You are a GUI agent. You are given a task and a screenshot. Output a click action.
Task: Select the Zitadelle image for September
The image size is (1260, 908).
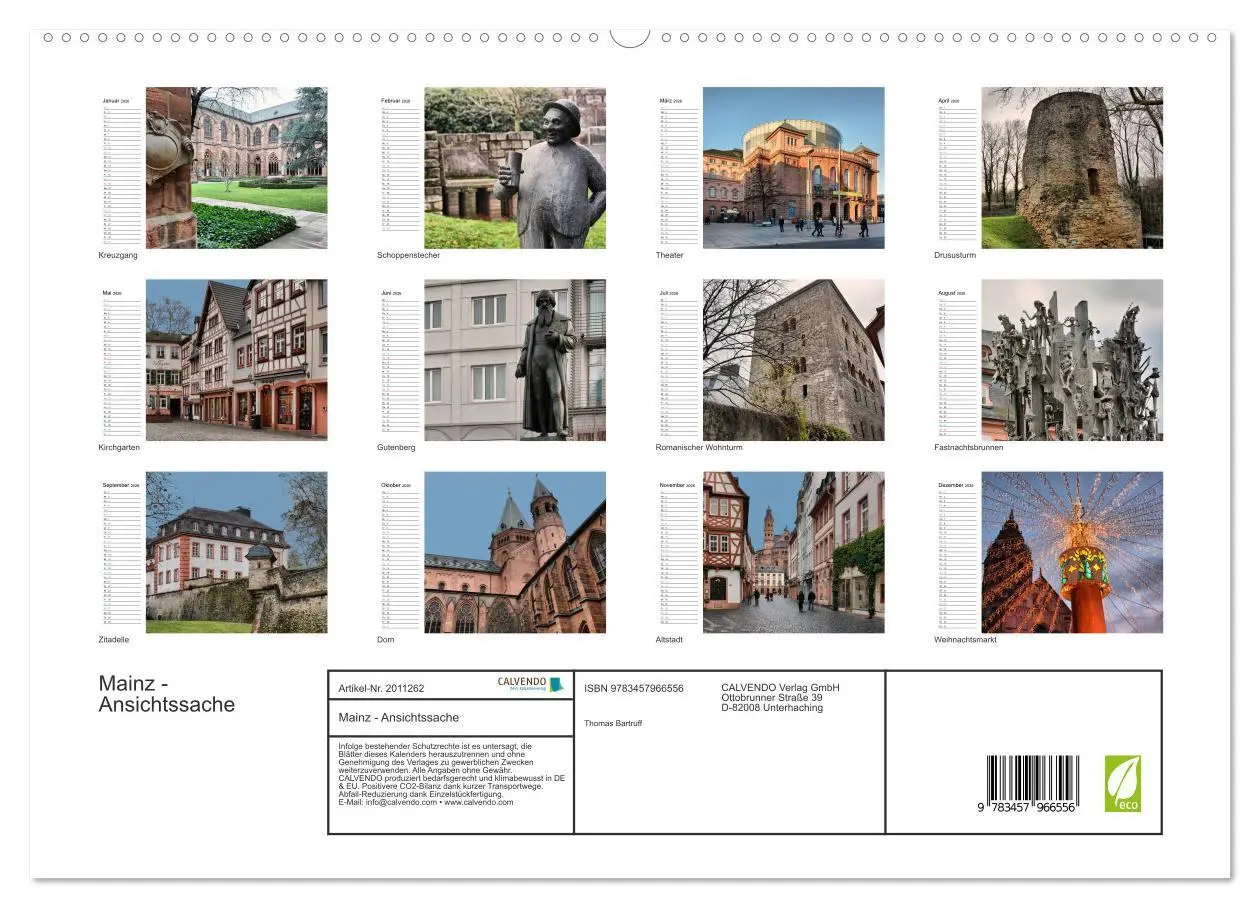click(237, 551)
